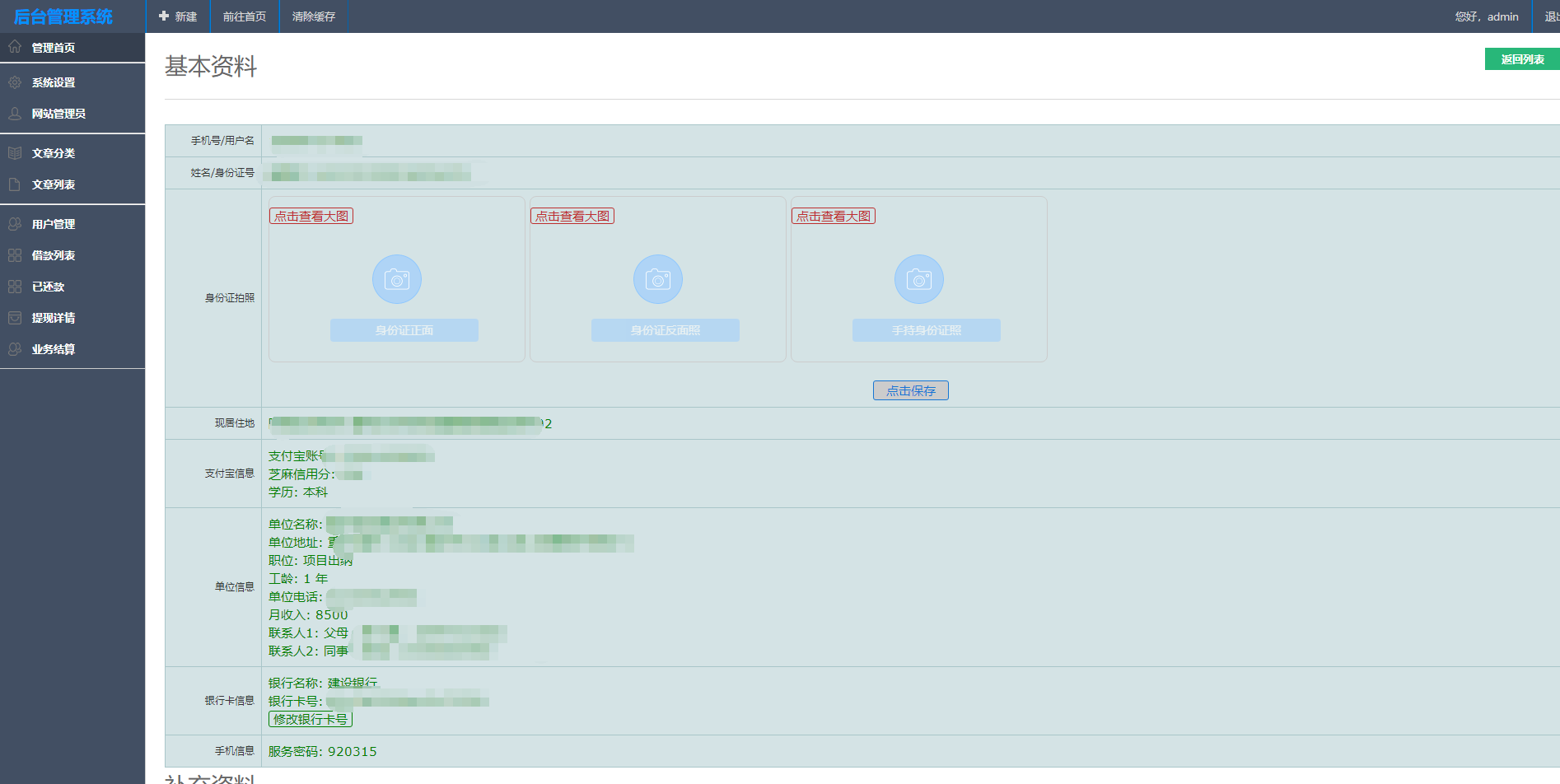The height and width of the screenshot is (784, 1560).
Task: Click the person icon beside 网站管理员
Action: point(15,114)
